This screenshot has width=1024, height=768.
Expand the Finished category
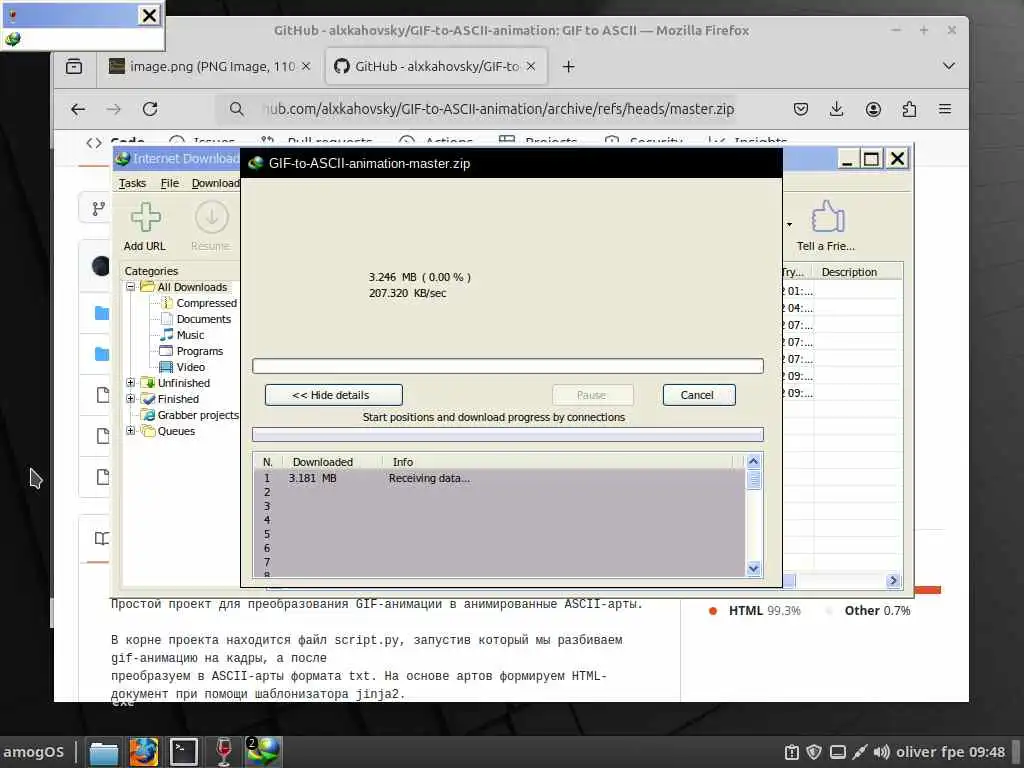131,398
